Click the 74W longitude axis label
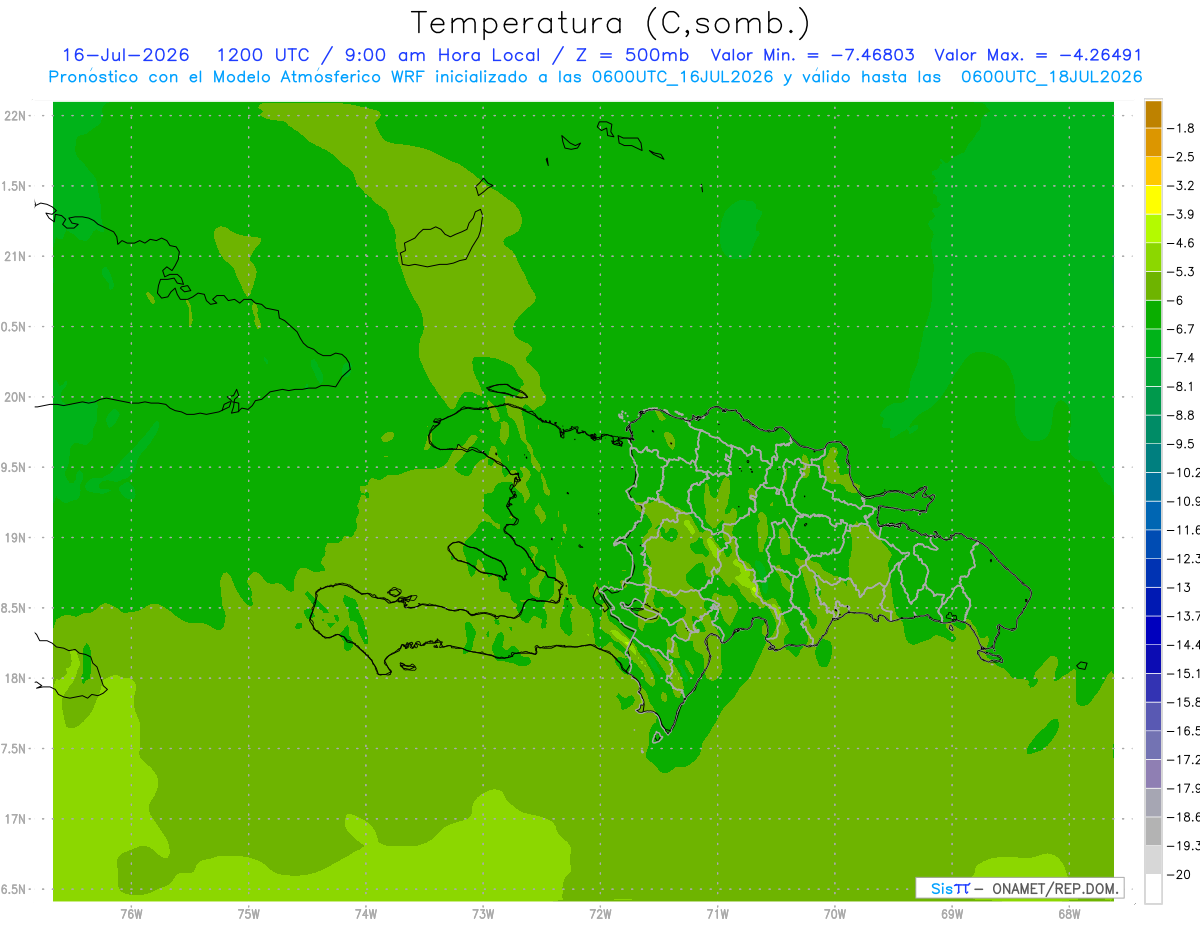The height and width of the screenshot is (927, 1200). (x=366, y=913)
